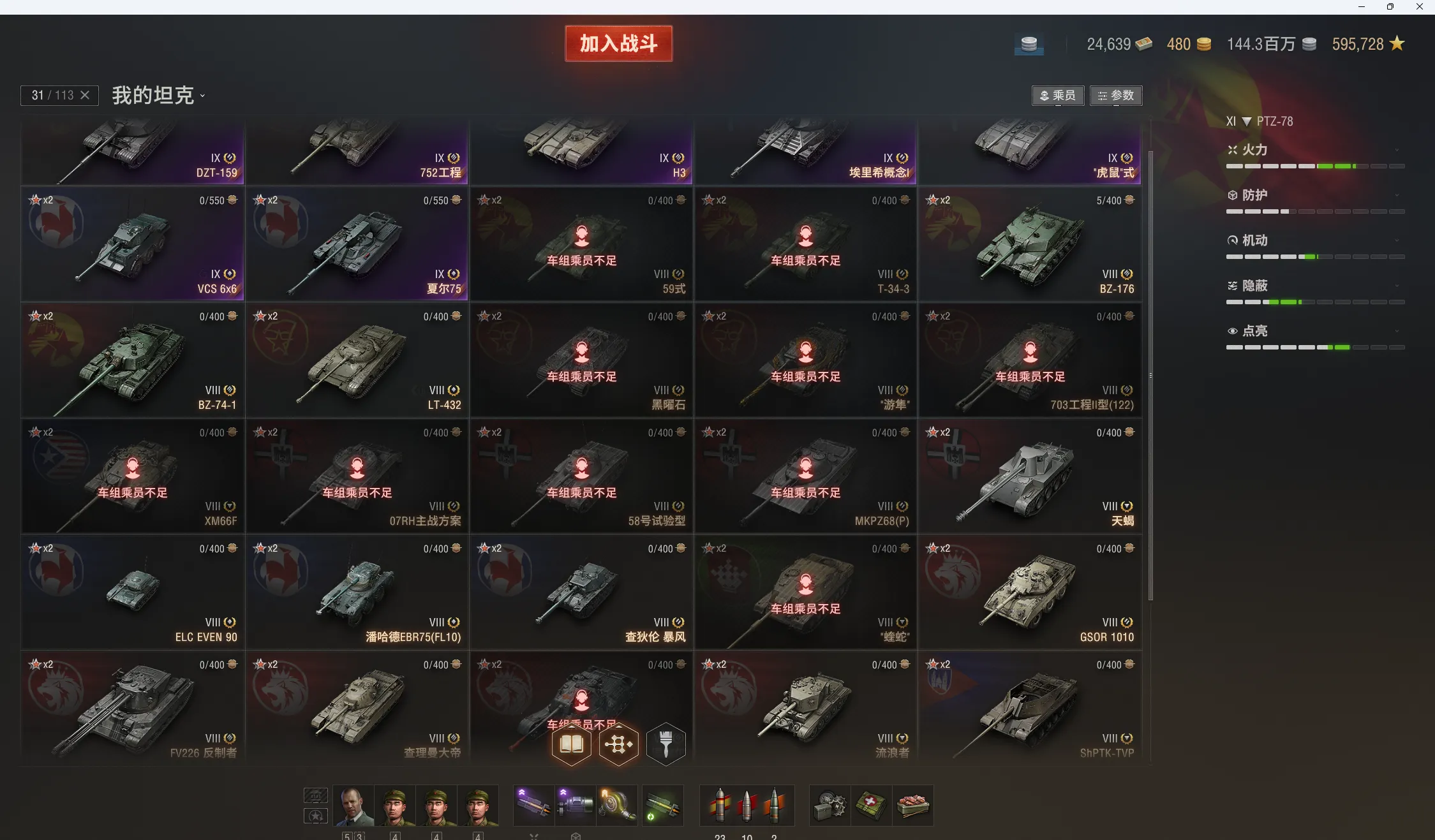The image size is (1435, 840).
Task: Click the 加入战斗 battle button
Action: pos(618,43)
